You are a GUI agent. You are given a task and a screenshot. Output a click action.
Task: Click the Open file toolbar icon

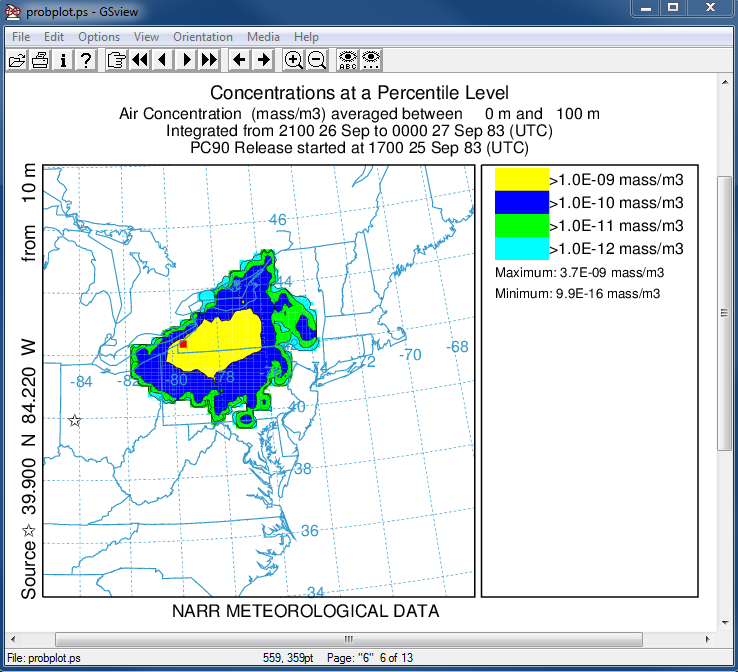(17, 60)
